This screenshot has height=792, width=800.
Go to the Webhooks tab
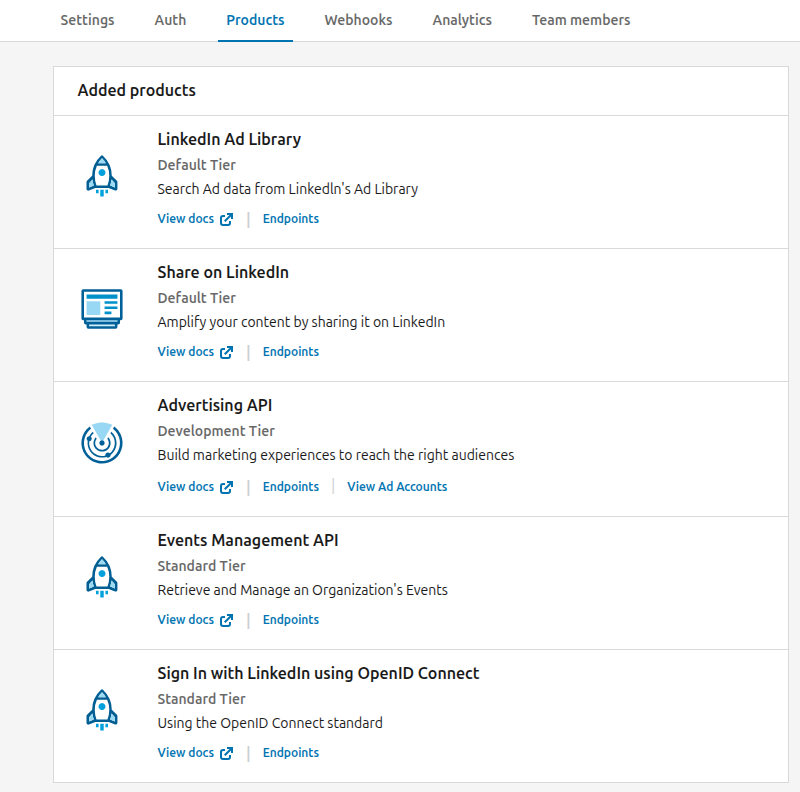click(x=358, y=20)
